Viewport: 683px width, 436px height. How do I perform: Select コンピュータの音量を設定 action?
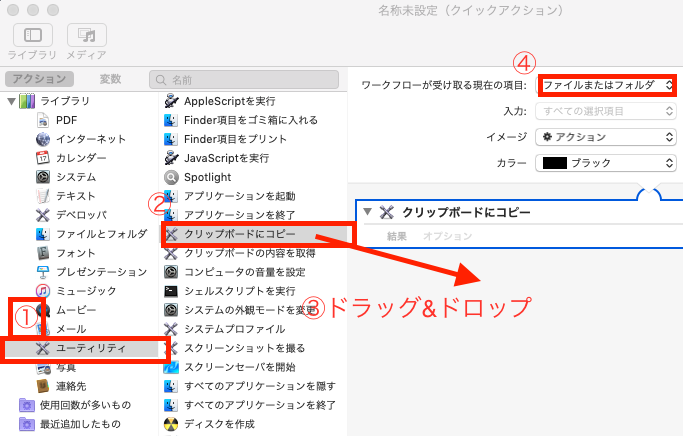point(235,272)
